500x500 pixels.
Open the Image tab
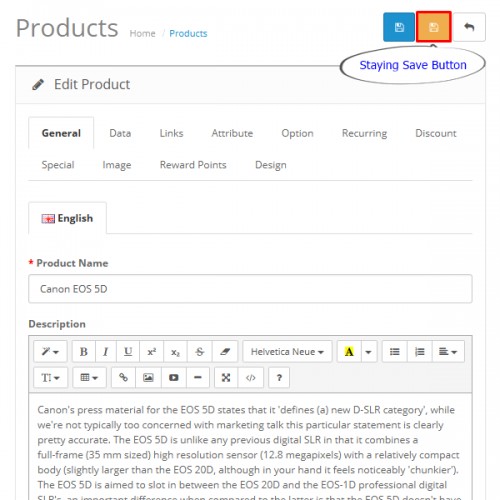coord(117,165)
